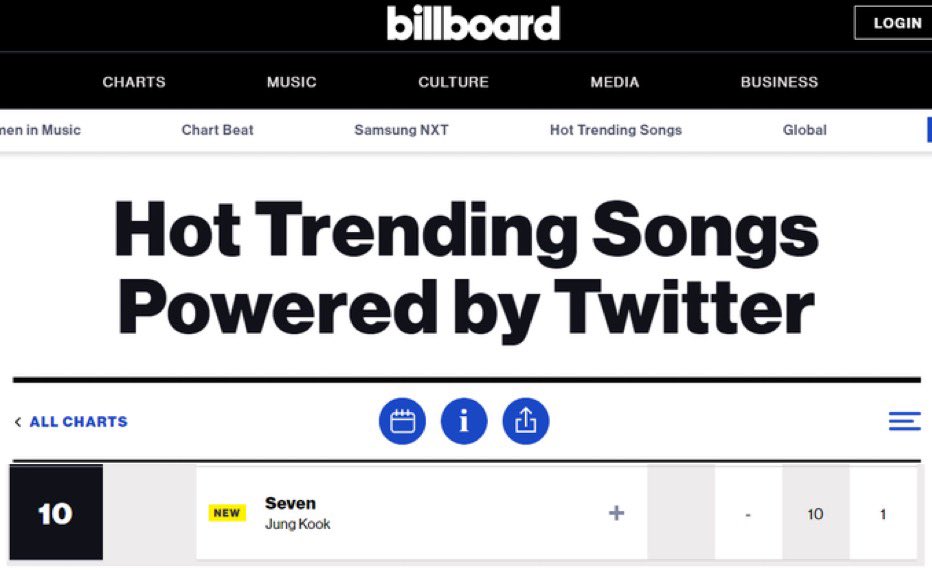Open the CHARTS menu
The image size is (932, 570).
click(x=134, y=82)
